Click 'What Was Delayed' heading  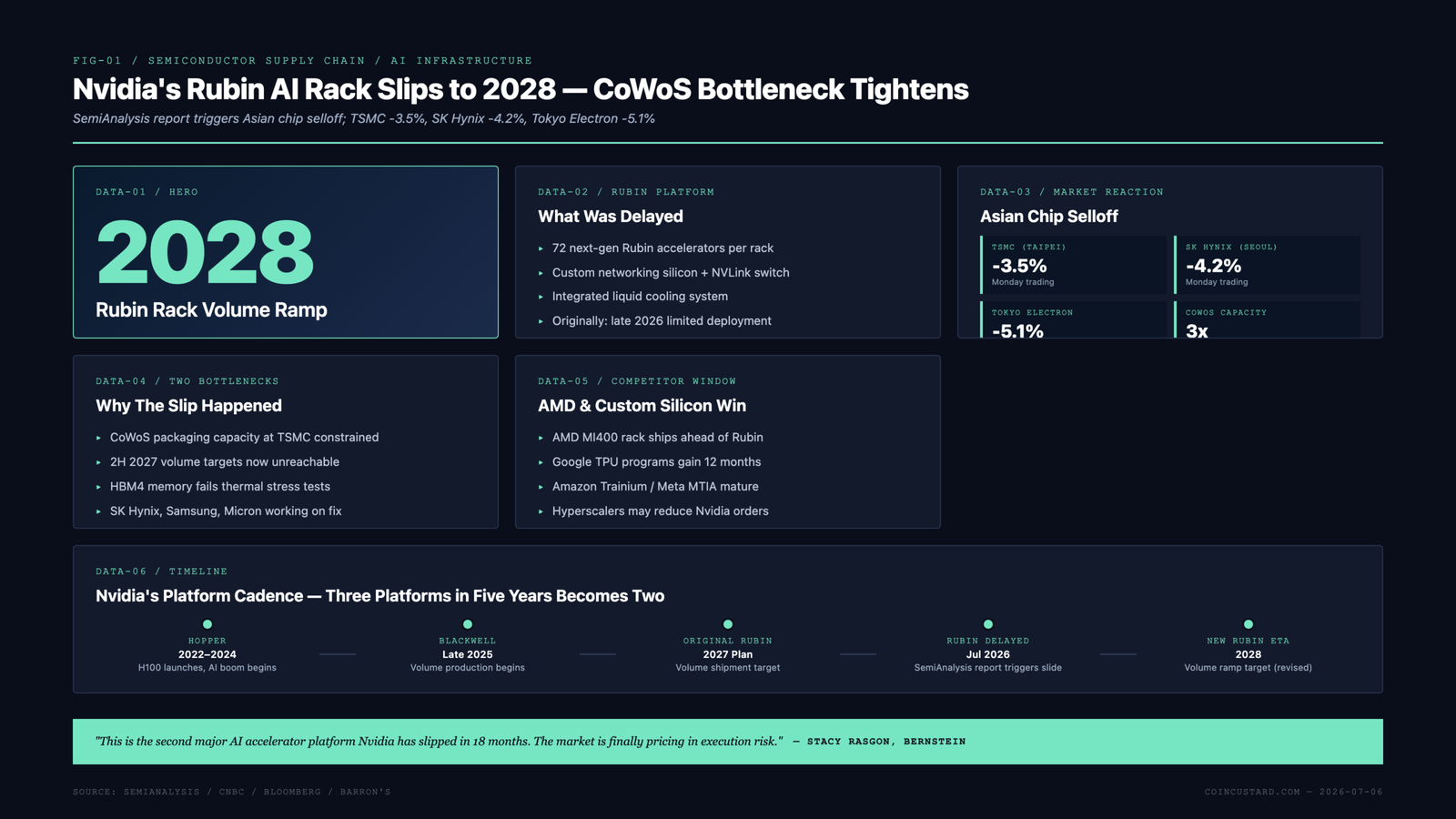(611, 217)
